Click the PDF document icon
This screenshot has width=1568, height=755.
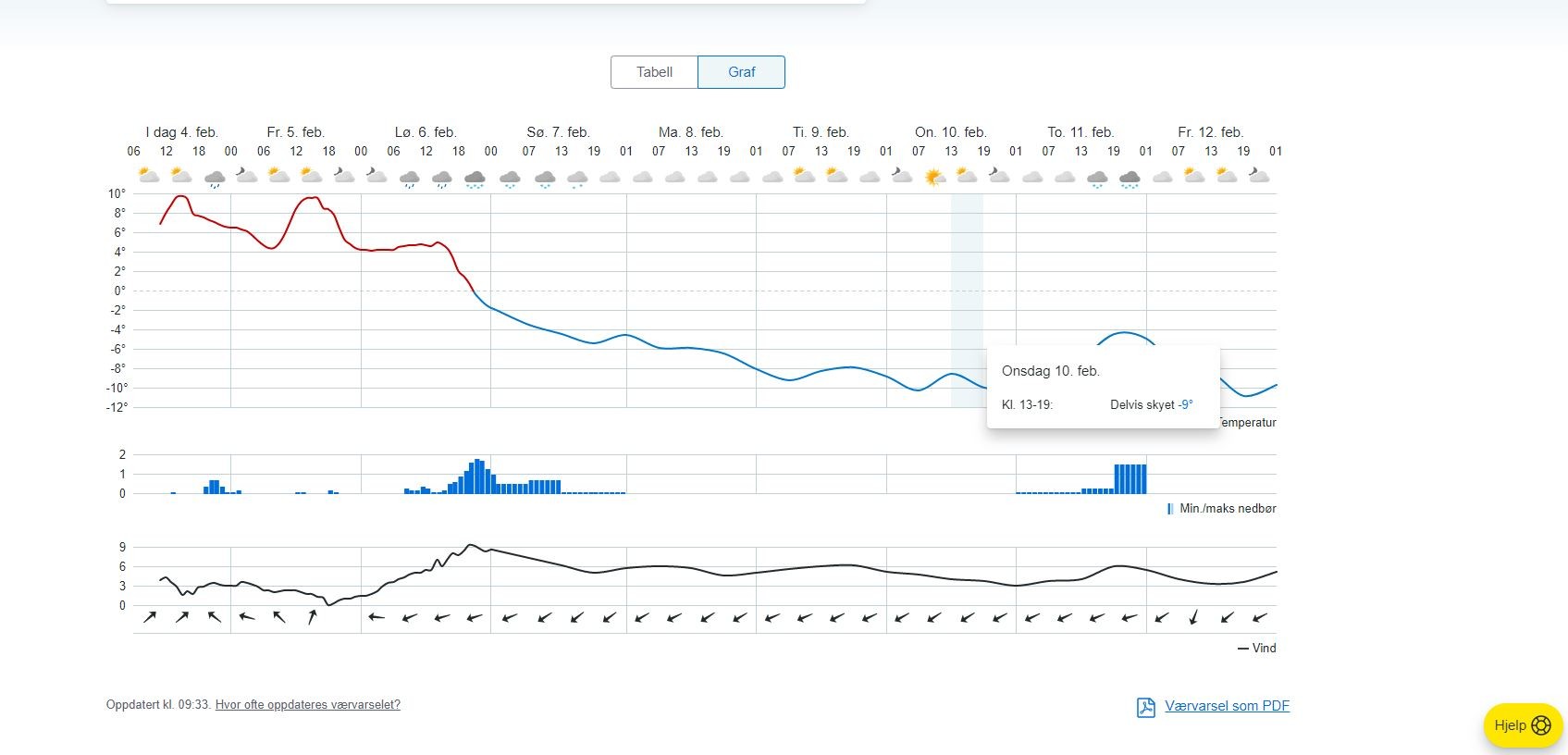[1146, 708]
